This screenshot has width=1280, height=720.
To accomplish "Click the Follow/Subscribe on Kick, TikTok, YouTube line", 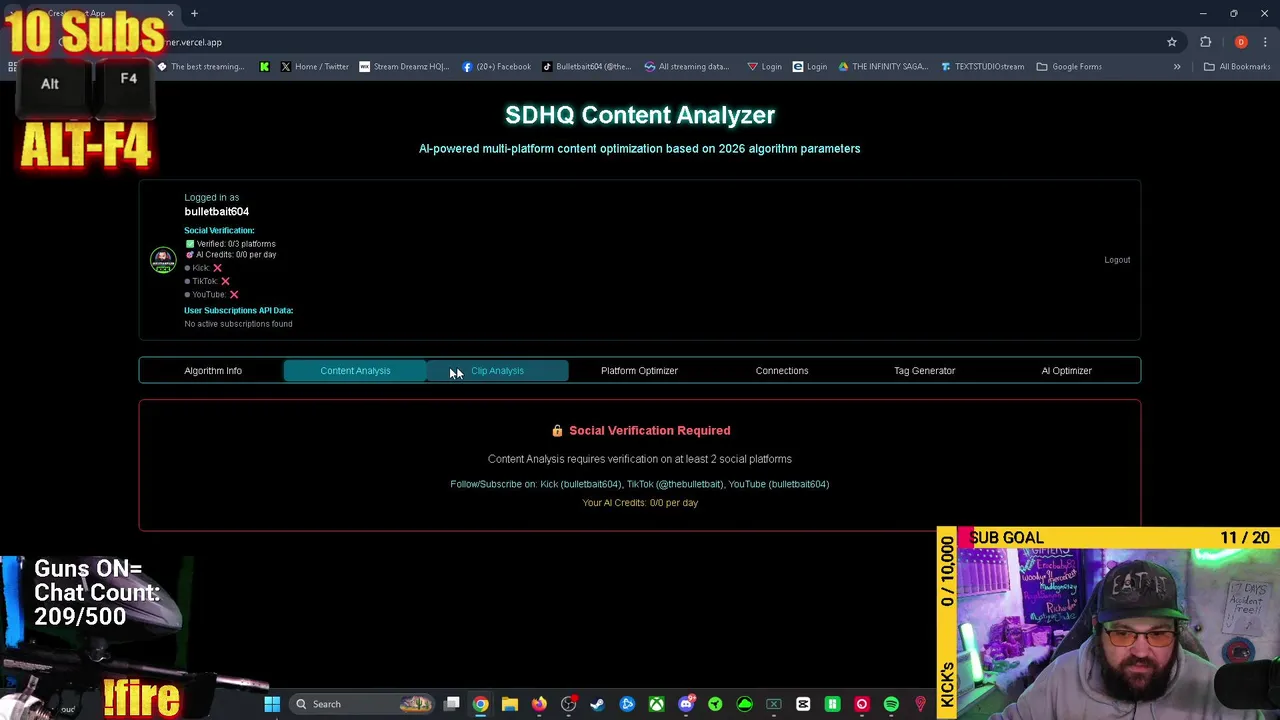I will point(639,484).
